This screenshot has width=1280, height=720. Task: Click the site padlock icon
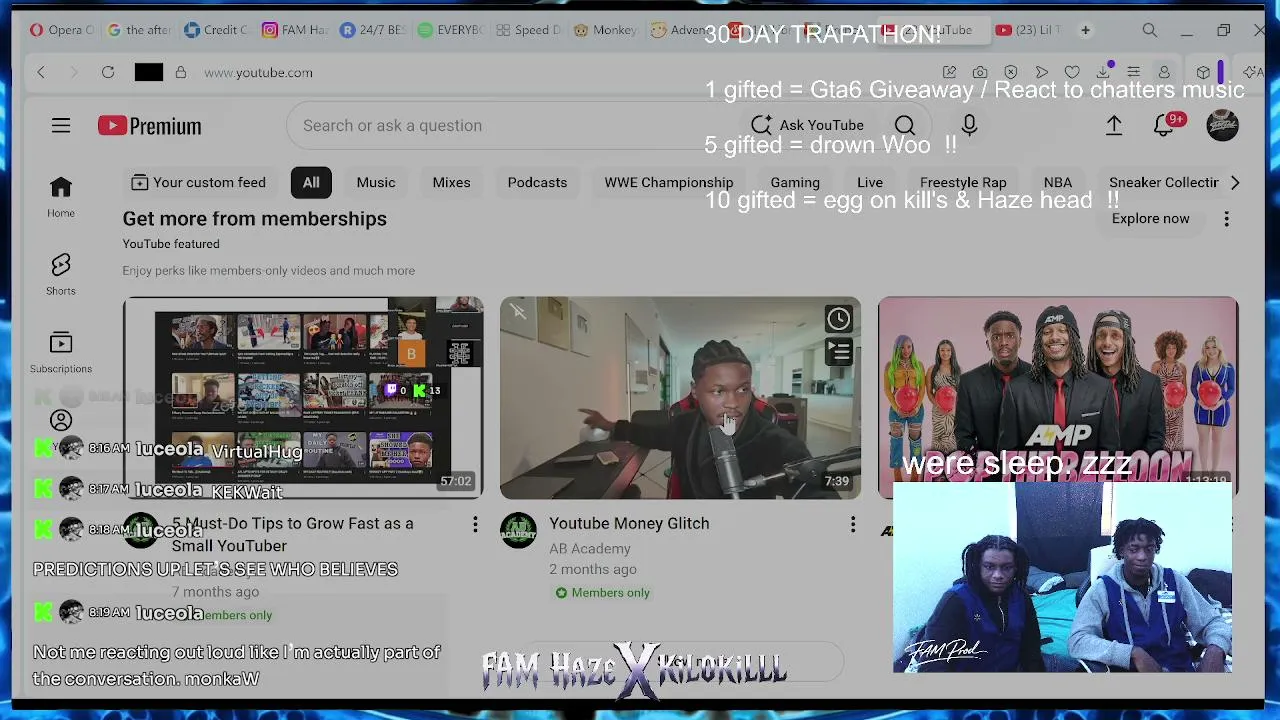click(x=181, y=72)
